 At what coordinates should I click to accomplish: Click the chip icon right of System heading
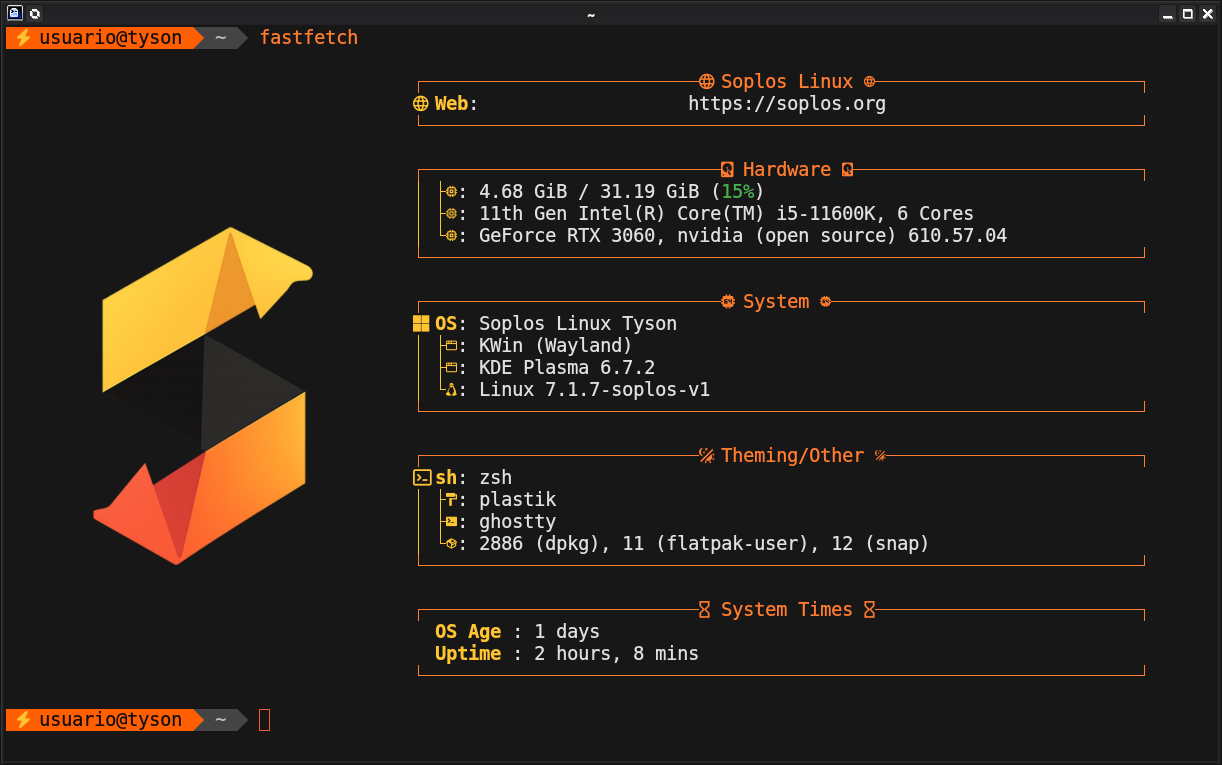[x=825, y=301]
